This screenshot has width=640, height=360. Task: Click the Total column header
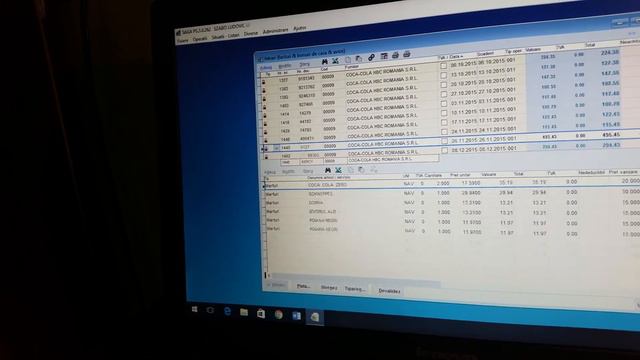[590, 45]
